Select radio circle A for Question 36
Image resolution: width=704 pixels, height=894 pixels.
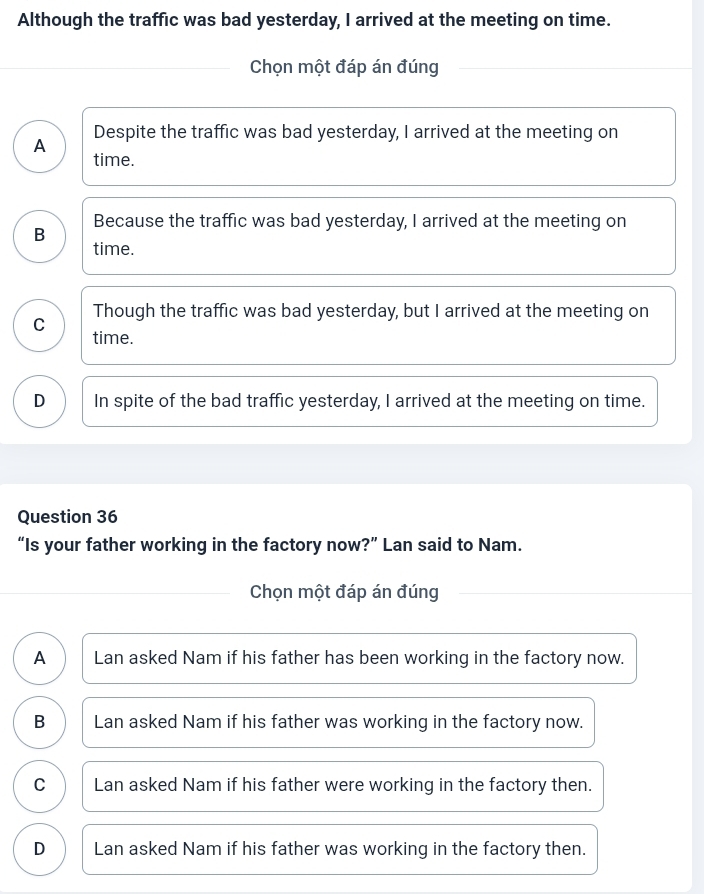(x=39, y=659)
